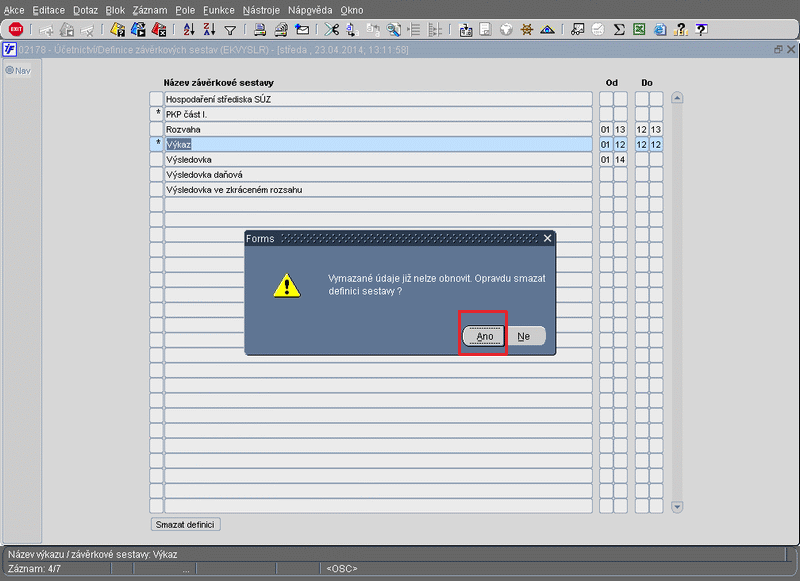Select the PKP část I. row
The width and height of the screenshot is (800, 581).
click(x=378, y=114)
